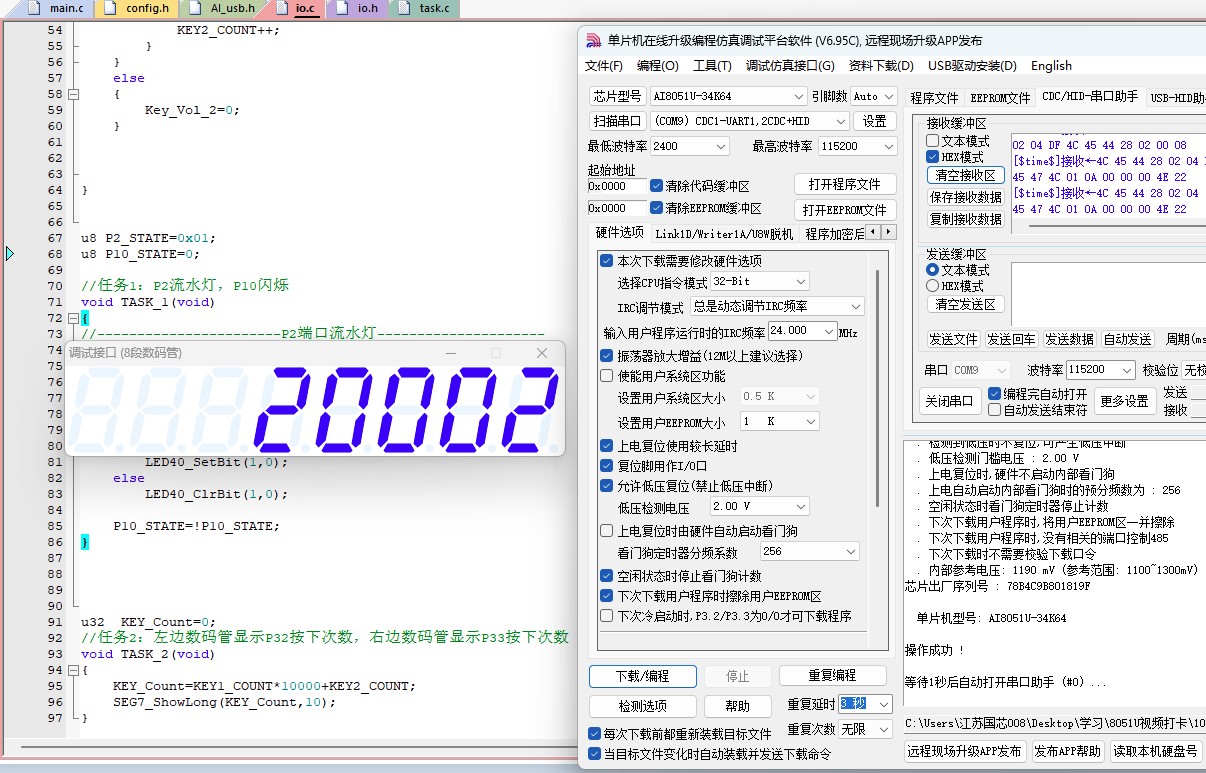Enable 文本模式 checkbox in receive buffer
The height and width of the screenshot is (773, 1206).
tap(932, 142)
